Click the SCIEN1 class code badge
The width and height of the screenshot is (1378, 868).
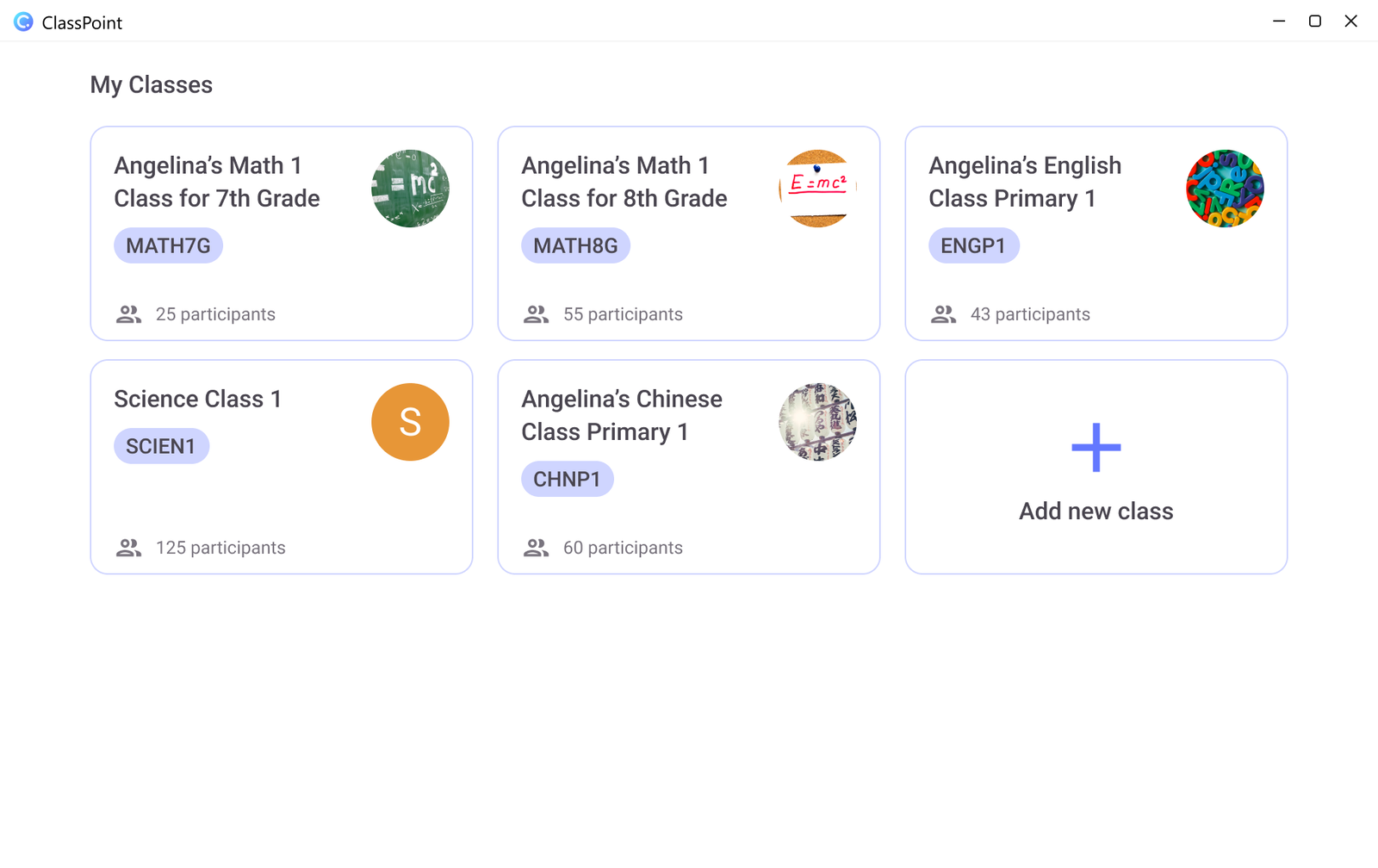[161, 446]
